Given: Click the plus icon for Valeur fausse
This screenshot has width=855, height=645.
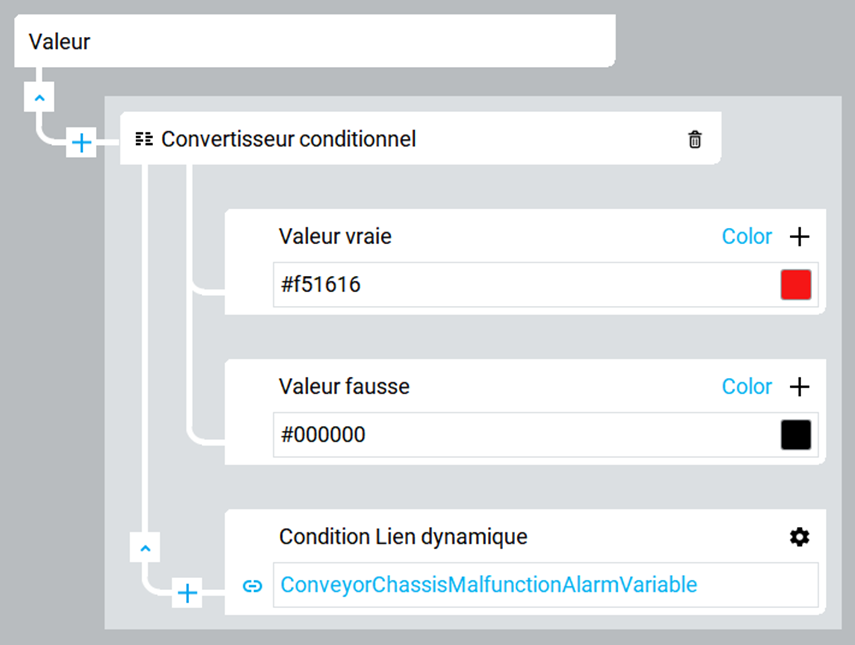Looking at the screenshot, I should (799, 387).
